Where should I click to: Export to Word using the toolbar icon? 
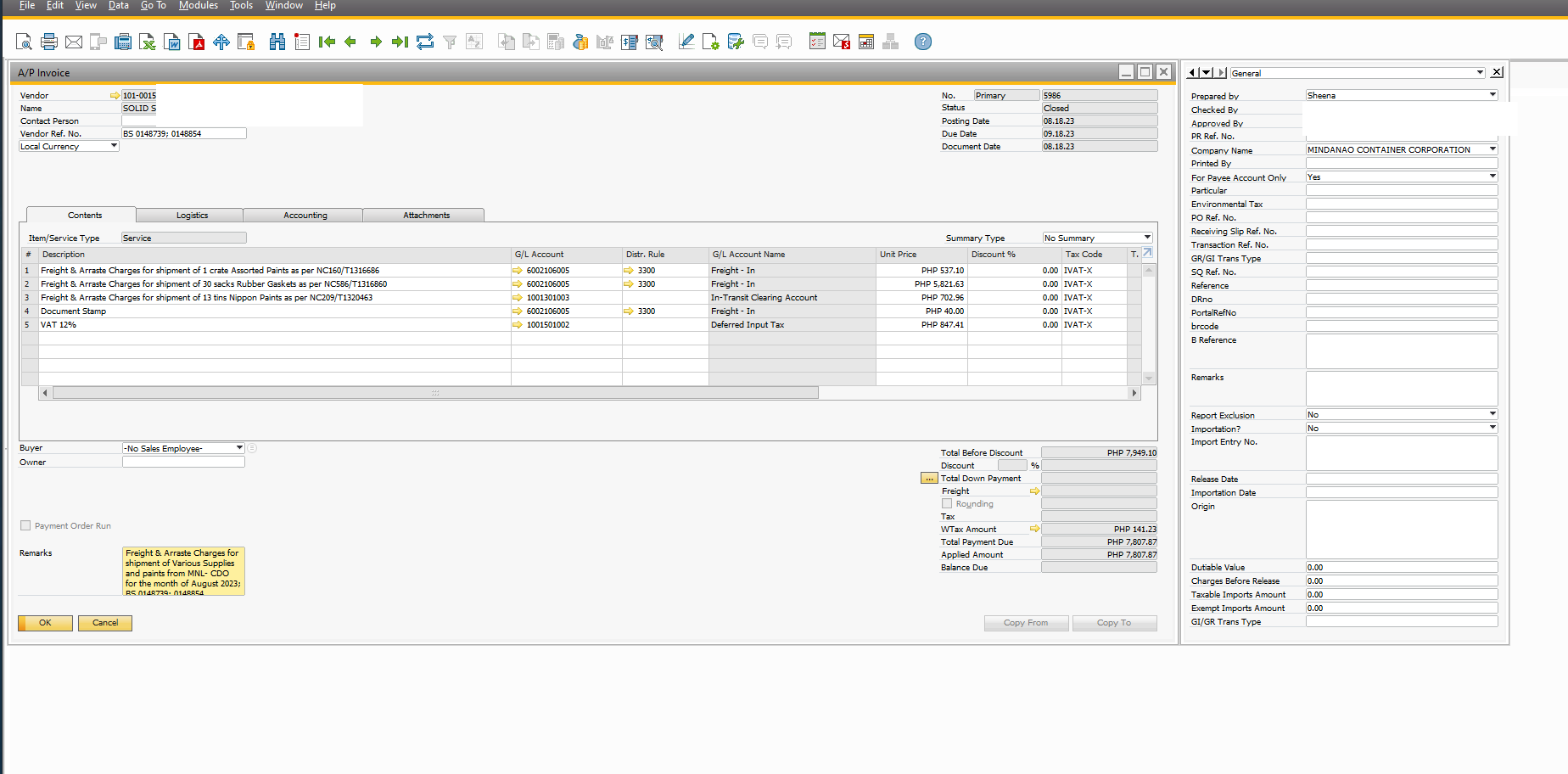pyautogui.click(x=172, y=42)
